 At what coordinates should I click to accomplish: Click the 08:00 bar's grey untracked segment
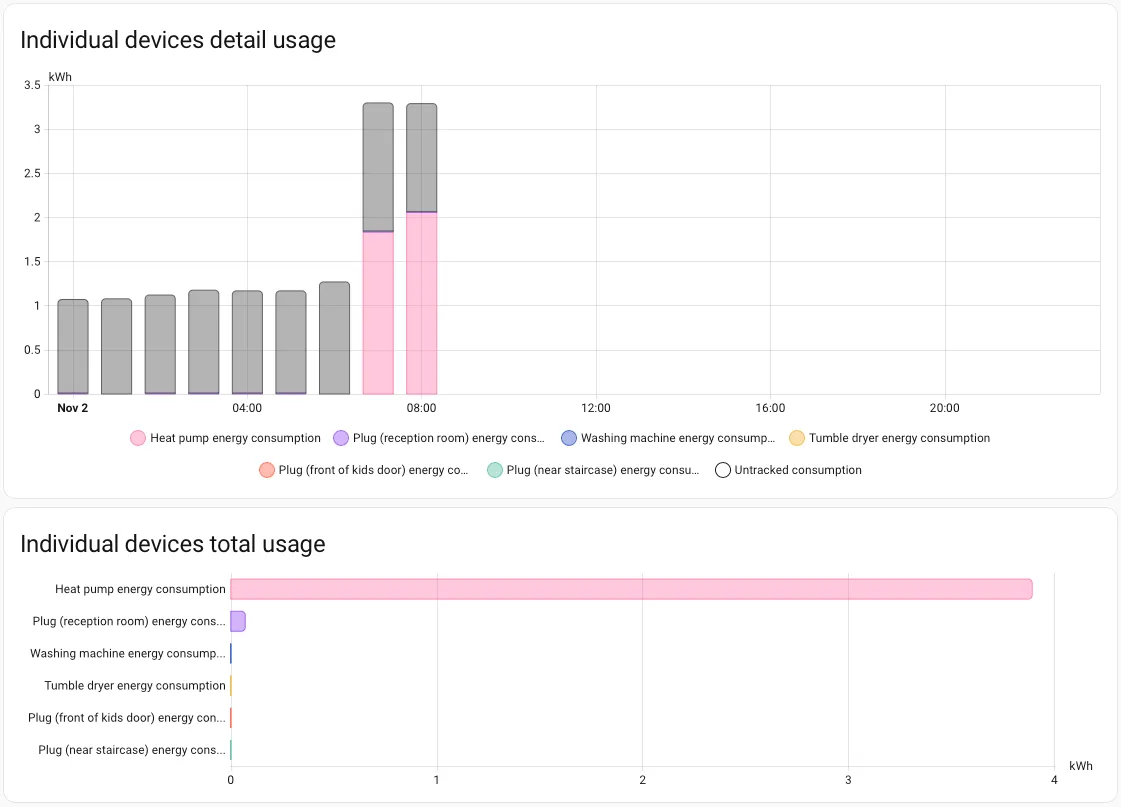click(422, 157)
